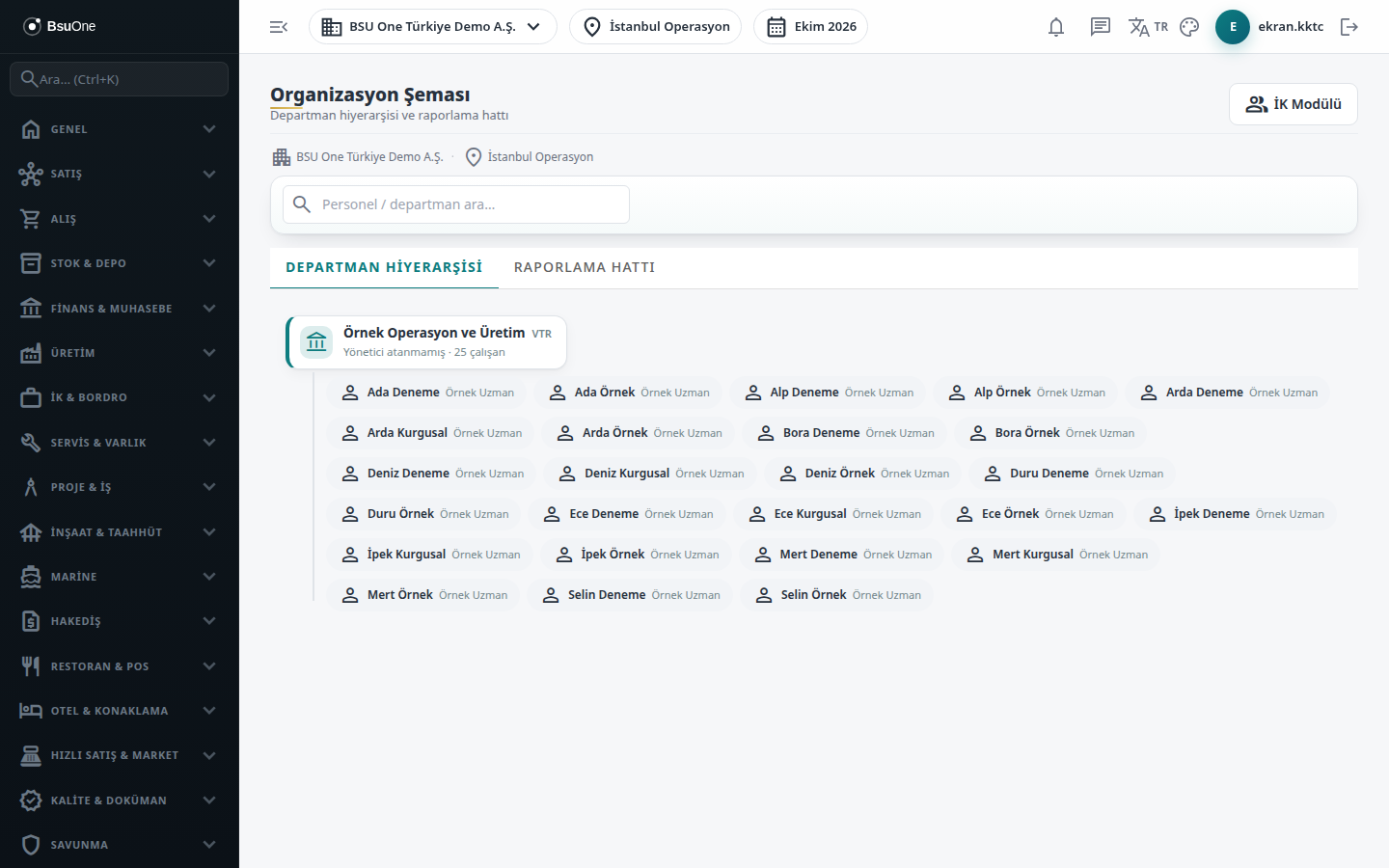1389x868 pixels.
Task: Switch to the Raporlama Hattı tab
Action: 585,267
